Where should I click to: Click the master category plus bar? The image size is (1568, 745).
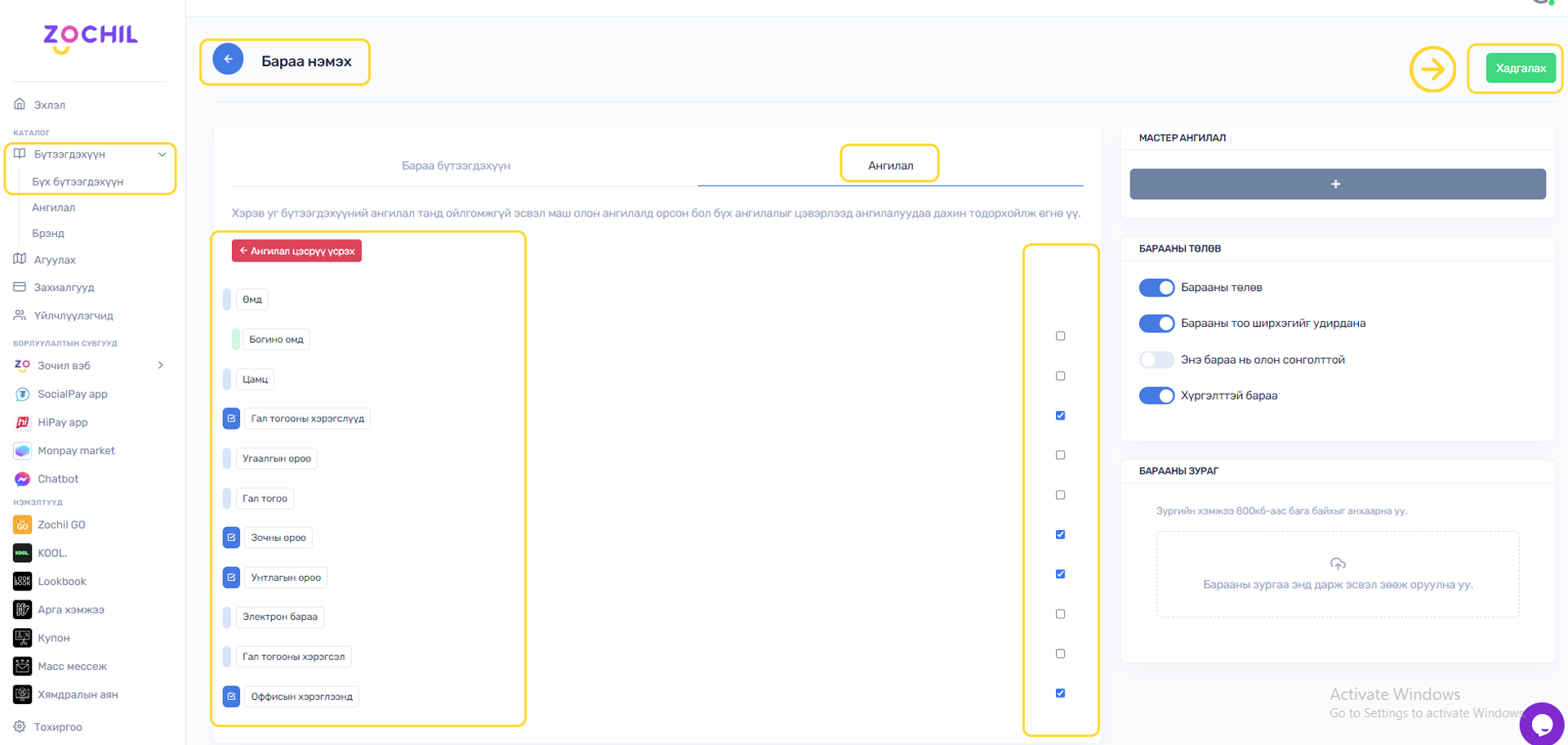click(x=1337, y=184)
